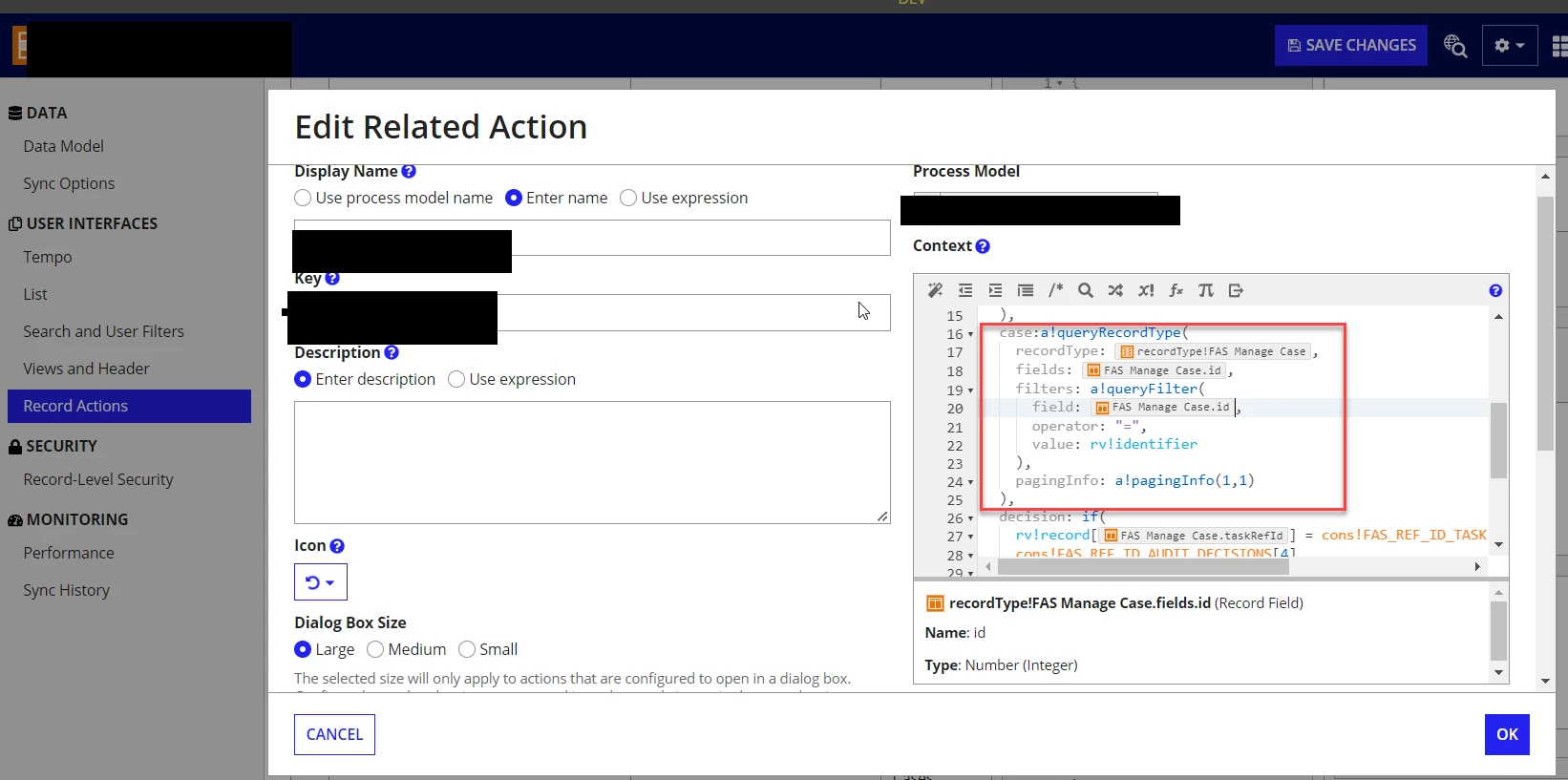The width and height of the screenshot is (1568, 780).
Task: Collapse code fold arrow at line 19
Action: tap(970, 390)
